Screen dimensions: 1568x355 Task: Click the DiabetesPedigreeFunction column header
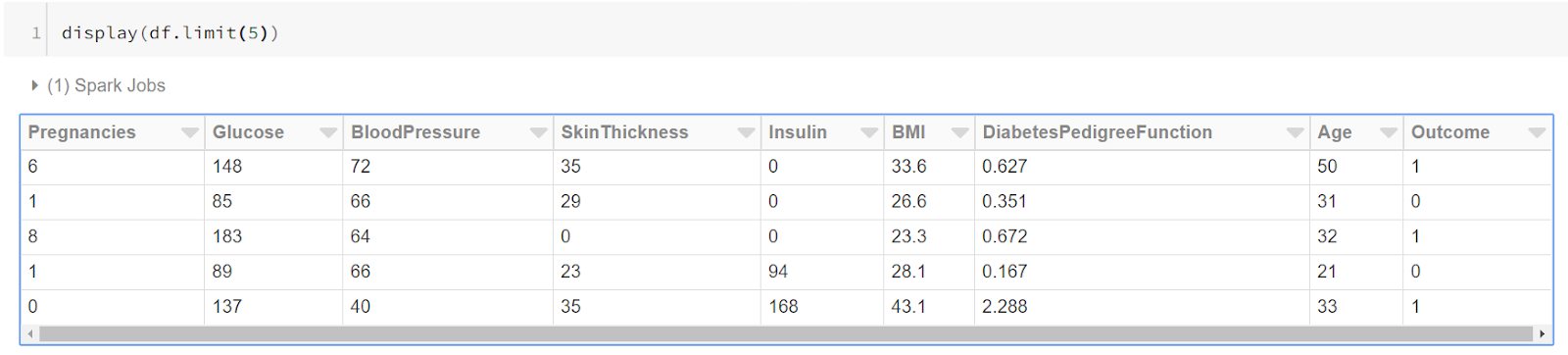coord(1097,132)
